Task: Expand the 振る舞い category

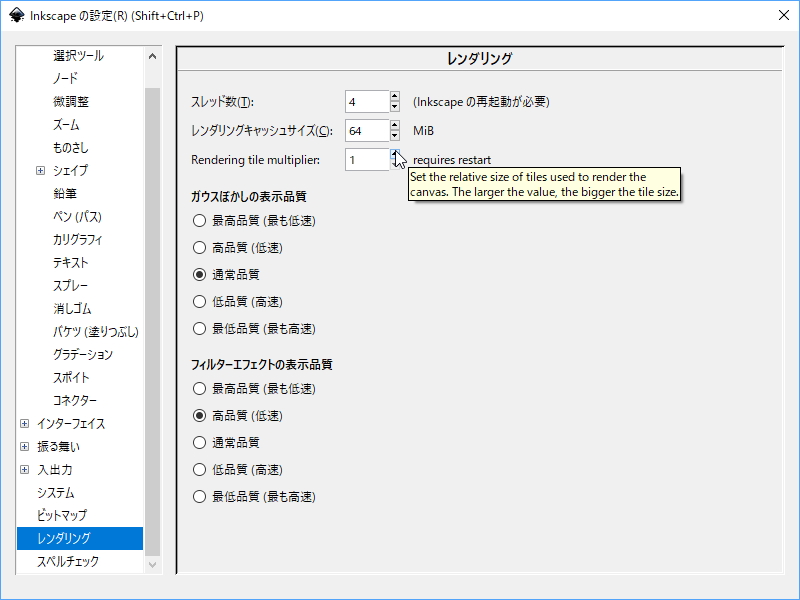Action: (24, 446)
